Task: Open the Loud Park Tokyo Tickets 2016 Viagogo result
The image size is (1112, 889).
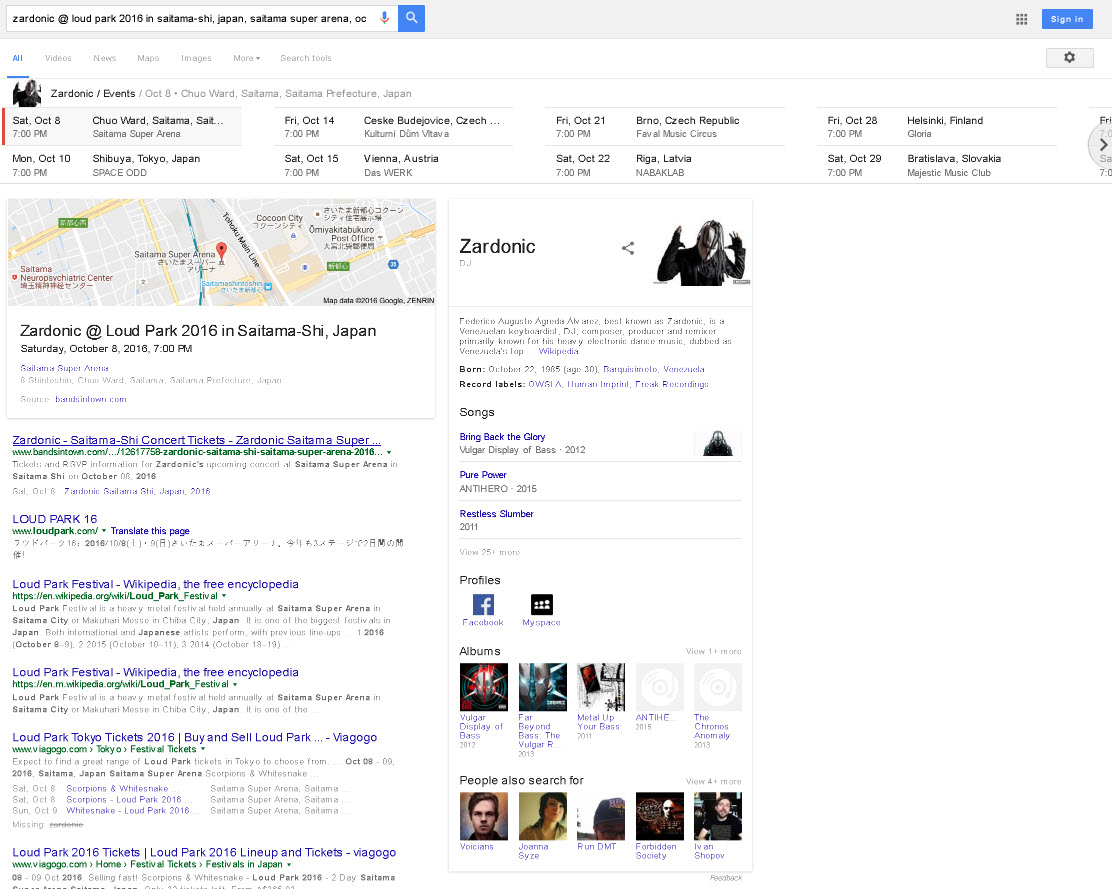Action: pyautogui.click(x=195, y=737)
